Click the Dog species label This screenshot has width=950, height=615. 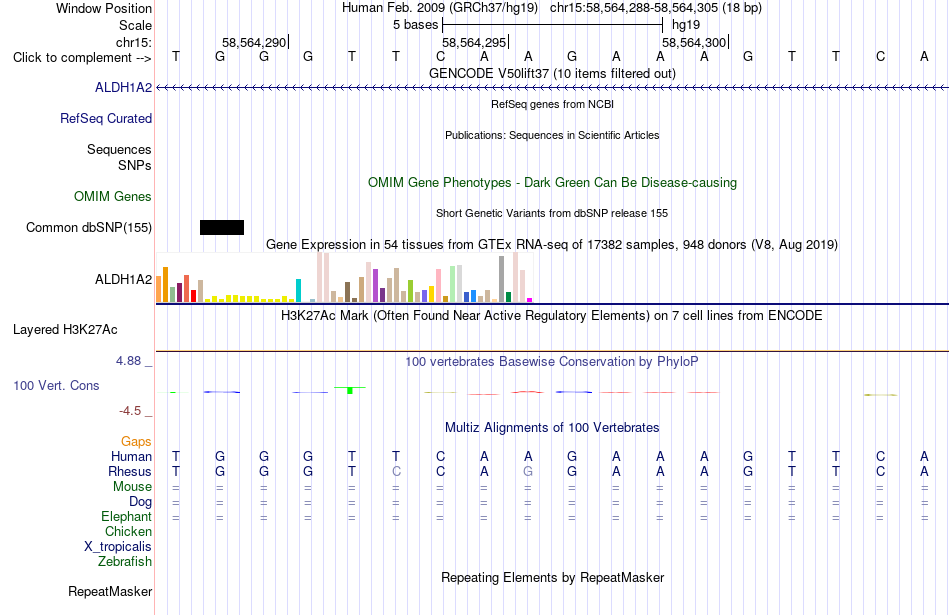(x=140, y=502)
